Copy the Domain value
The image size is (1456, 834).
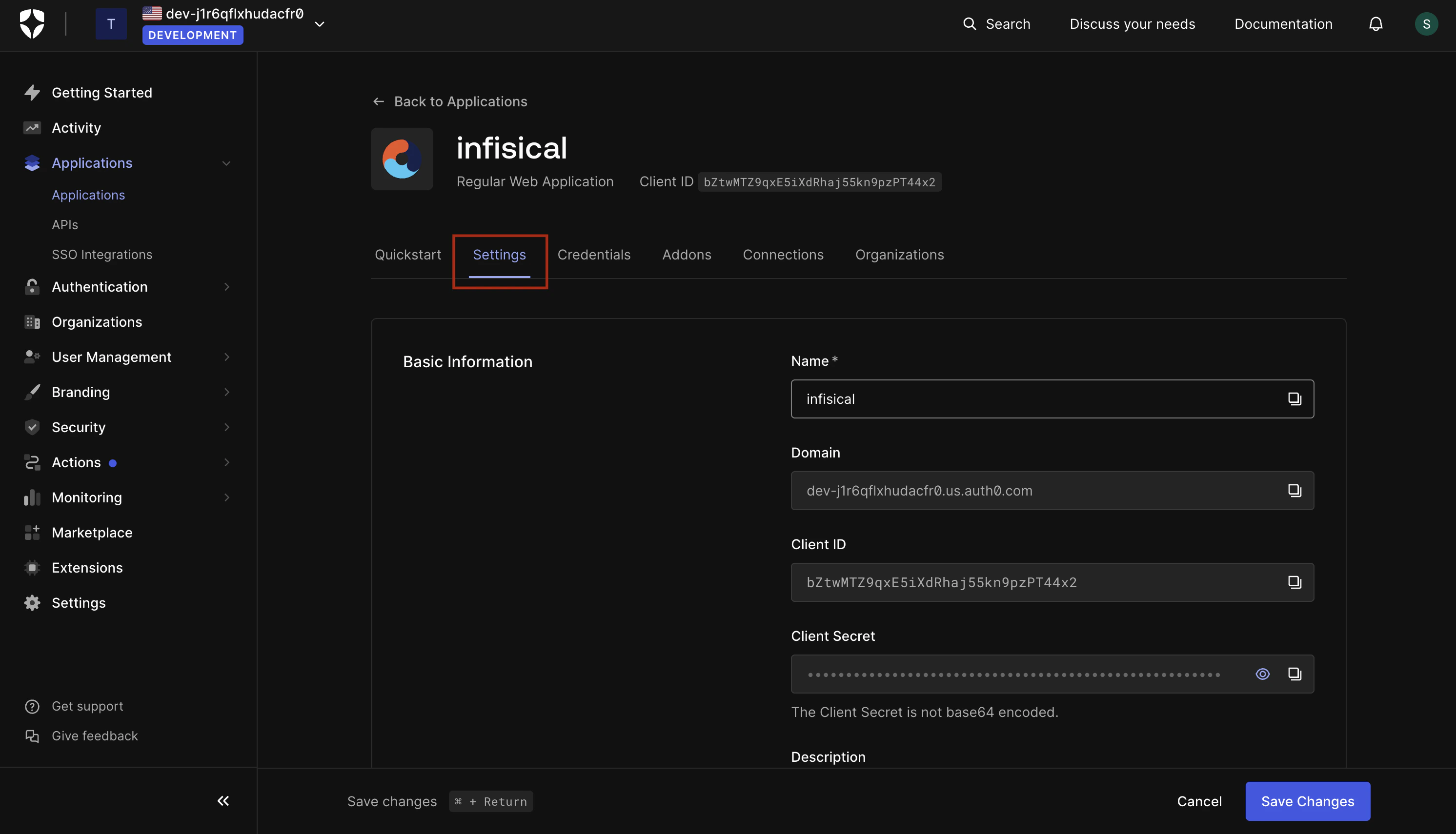click(x=1294, y=490)
